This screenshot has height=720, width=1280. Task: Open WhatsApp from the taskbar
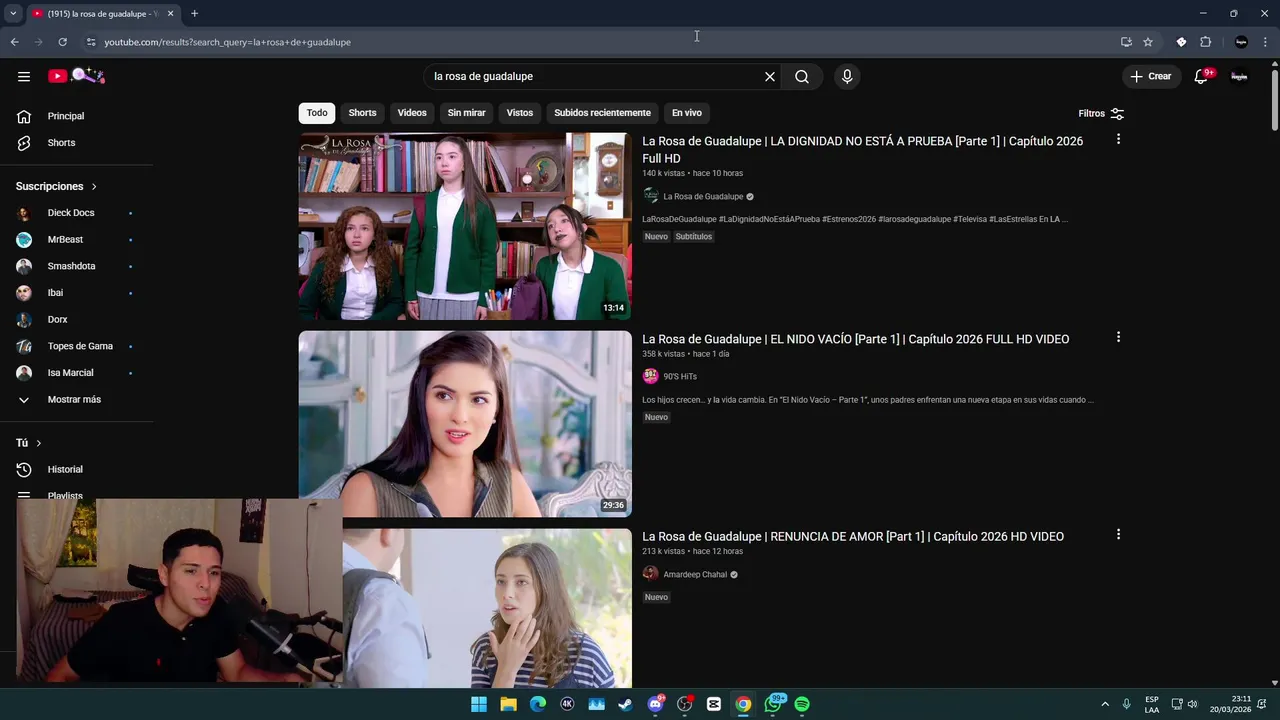[772, 704]
